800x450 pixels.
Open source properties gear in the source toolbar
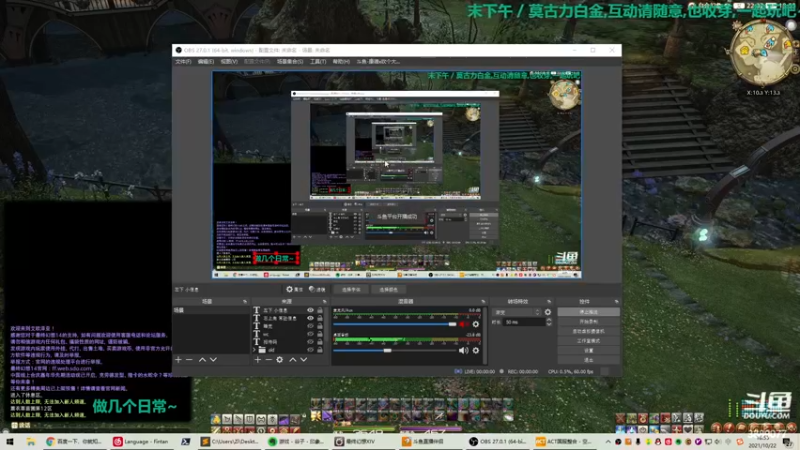pyautogui.click(x=294, y=289)
